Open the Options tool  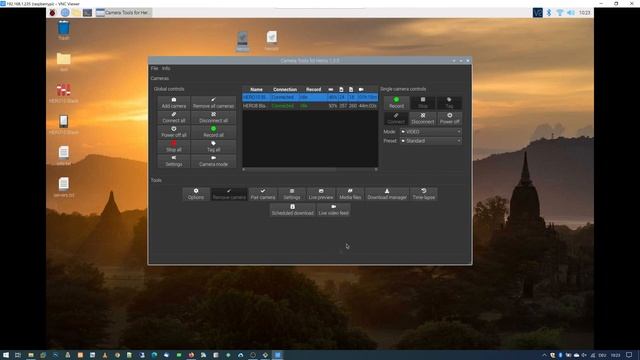[196, 194]
